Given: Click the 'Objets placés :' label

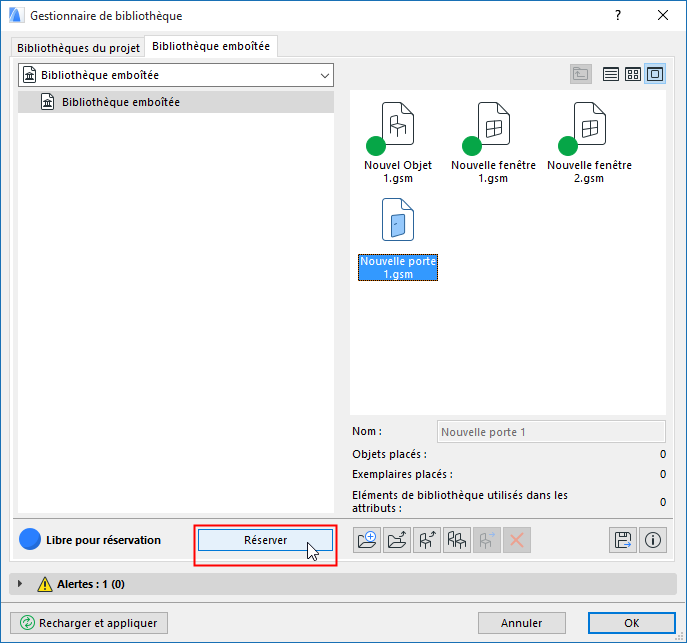Looking at the screenshot, I should point(390,454).
